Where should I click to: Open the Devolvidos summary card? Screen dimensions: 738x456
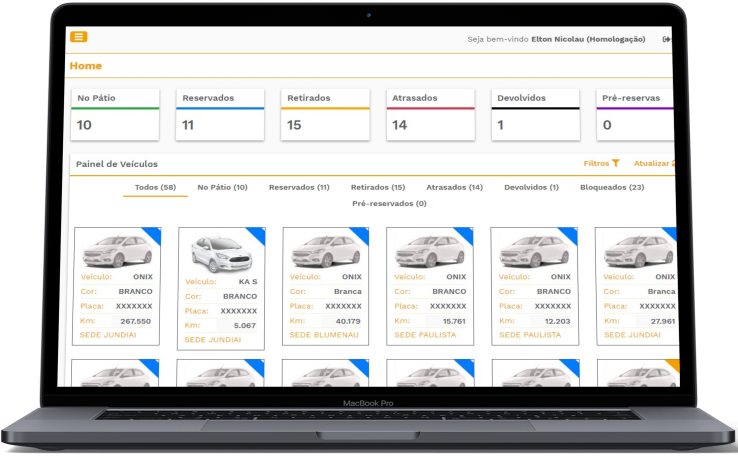point(535,114)
